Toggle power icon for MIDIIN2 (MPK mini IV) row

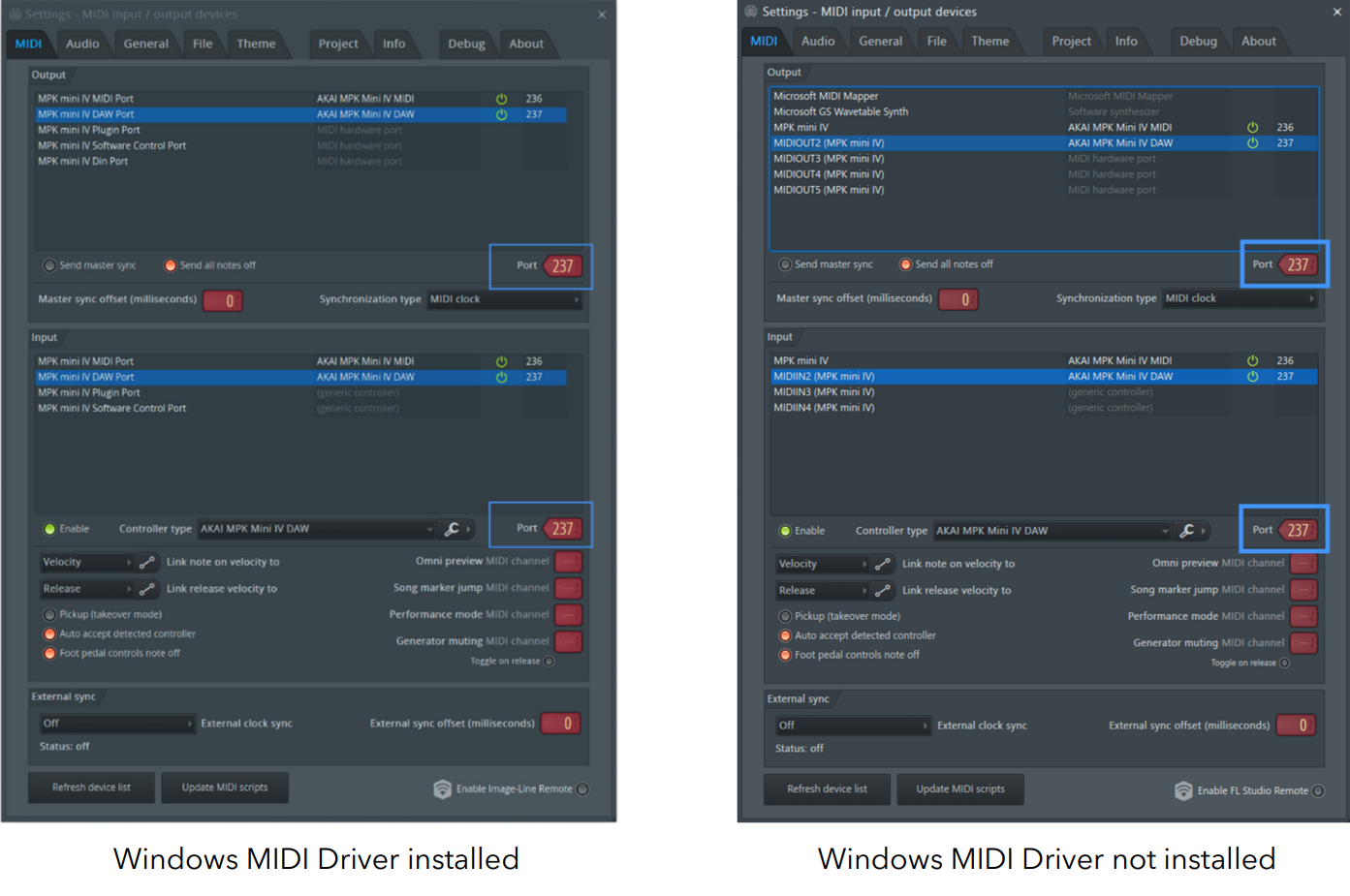[x=1252, y=376]
